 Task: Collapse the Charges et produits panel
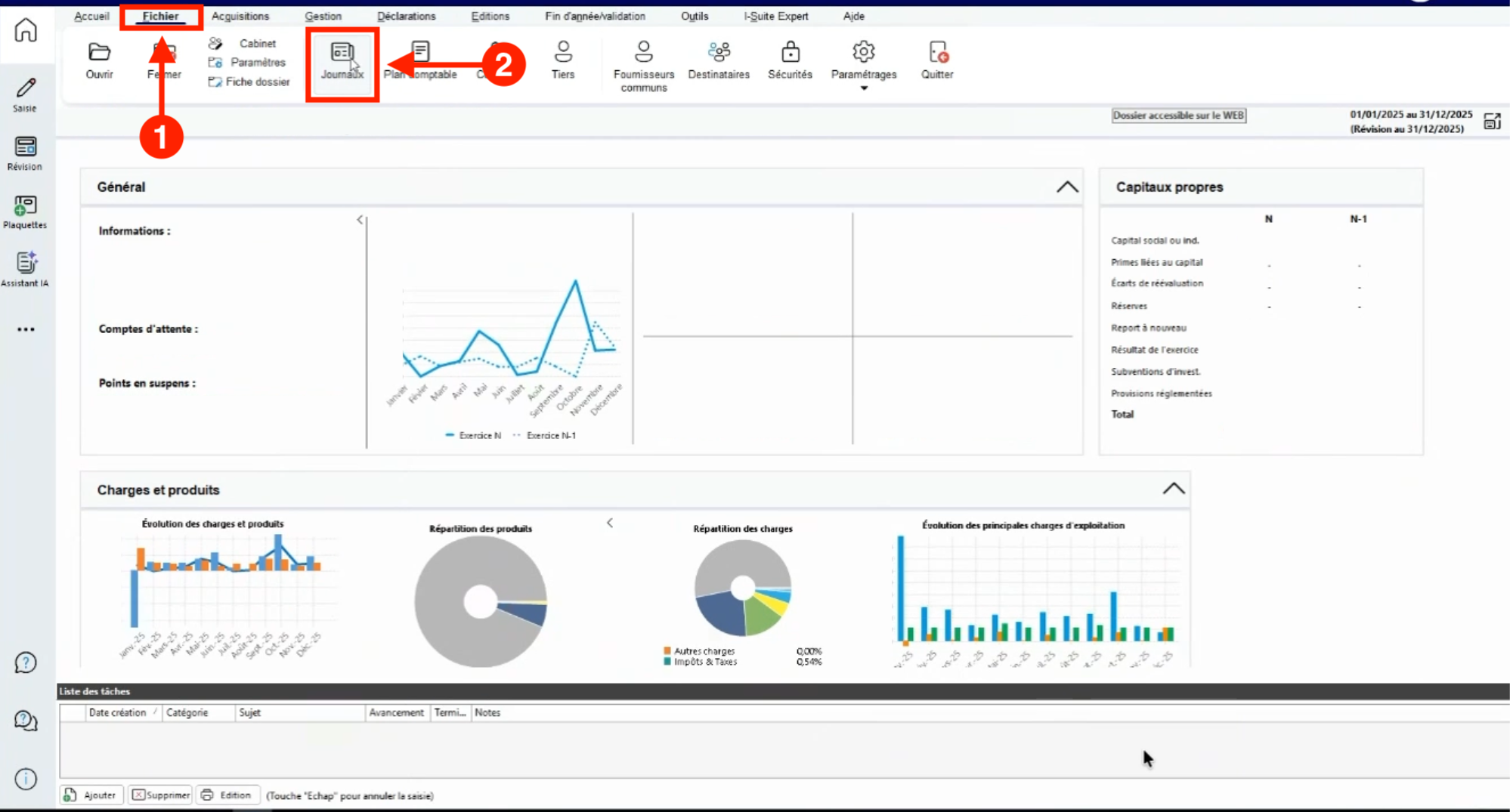1173,489
